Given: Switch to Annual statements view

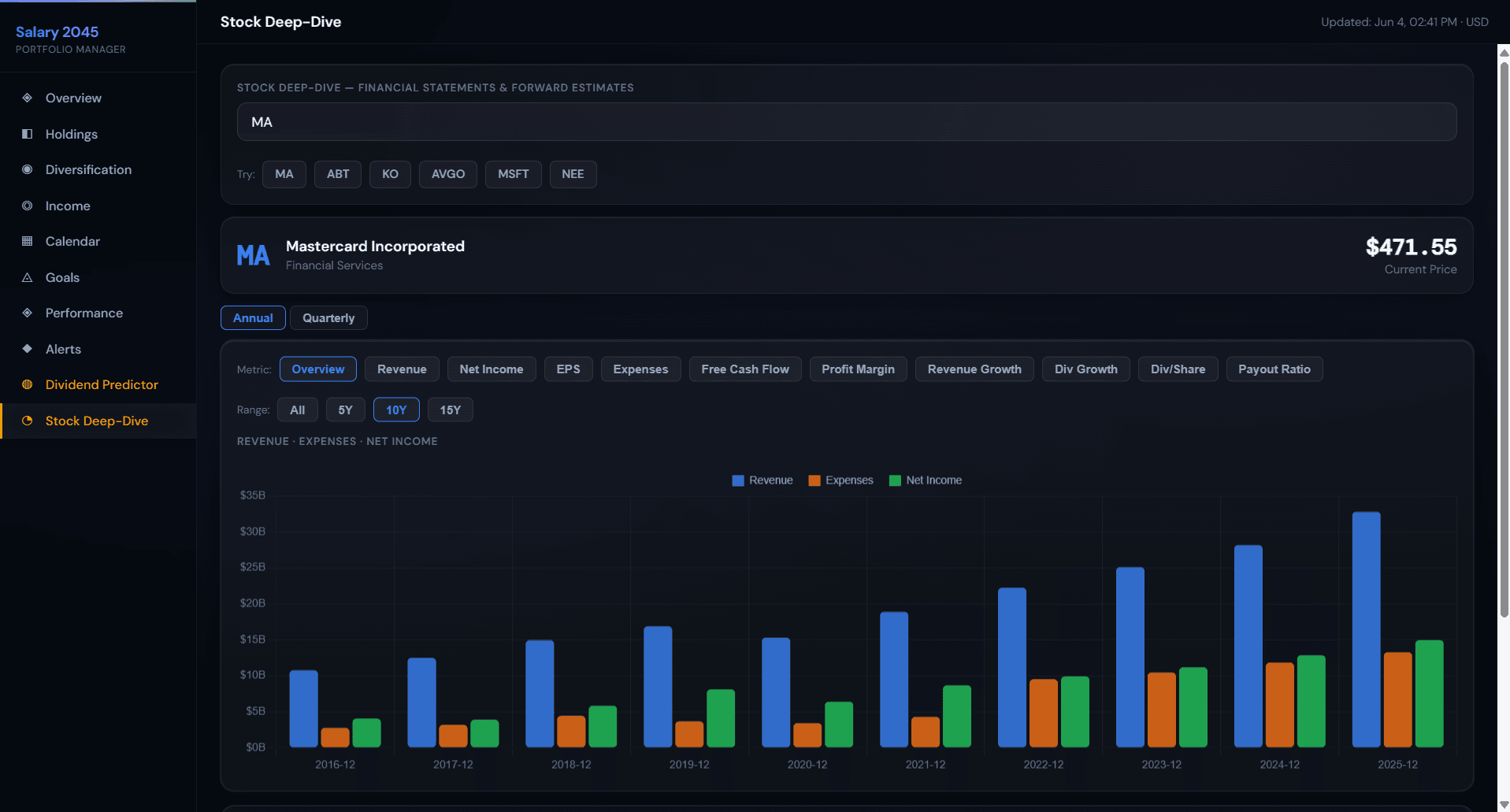Looking at the screenshot, I should click(253, 318).
